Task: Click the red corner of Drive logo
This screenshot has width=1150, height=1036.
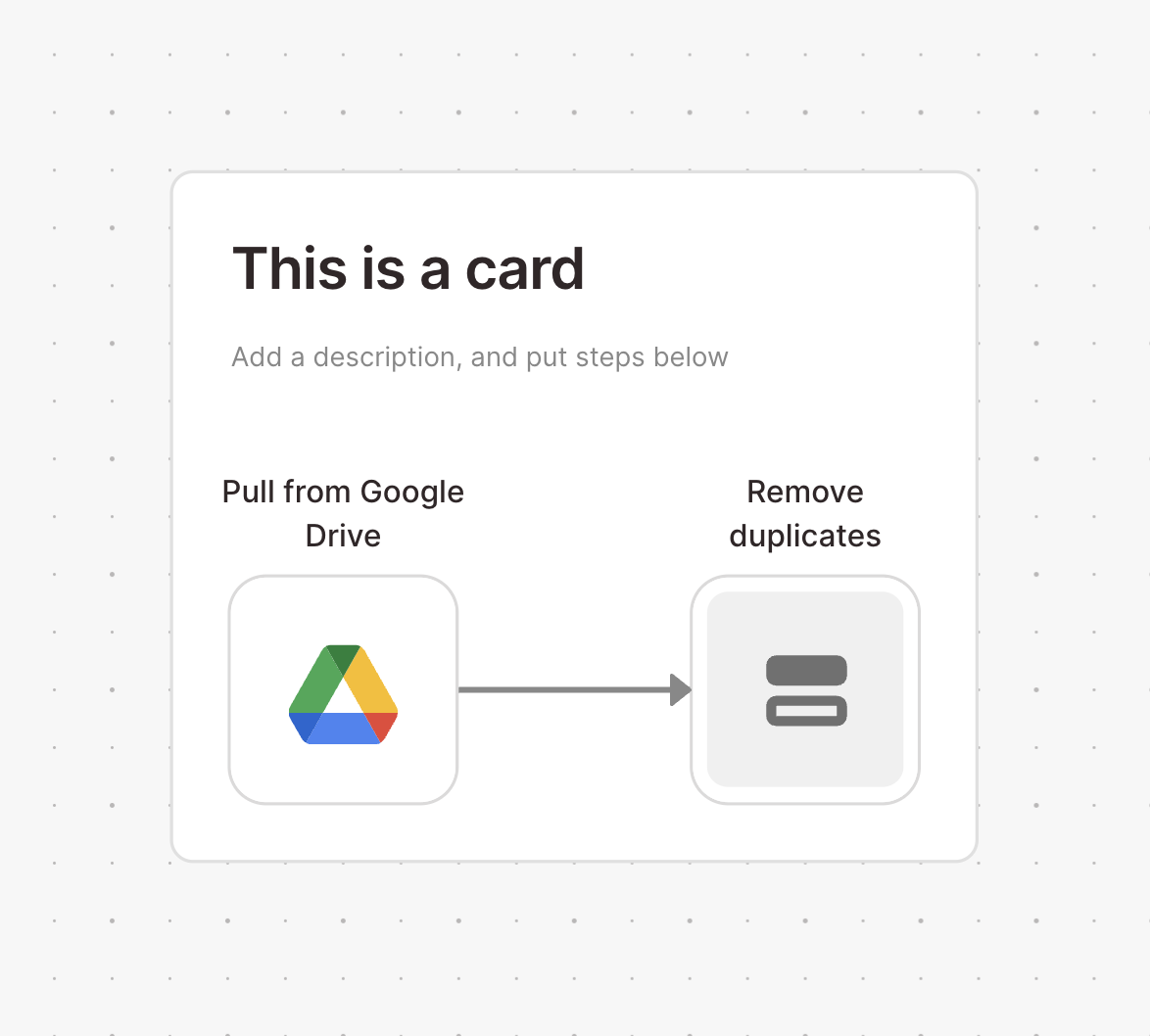Action: pyautogui.click(x=382, y=726)
